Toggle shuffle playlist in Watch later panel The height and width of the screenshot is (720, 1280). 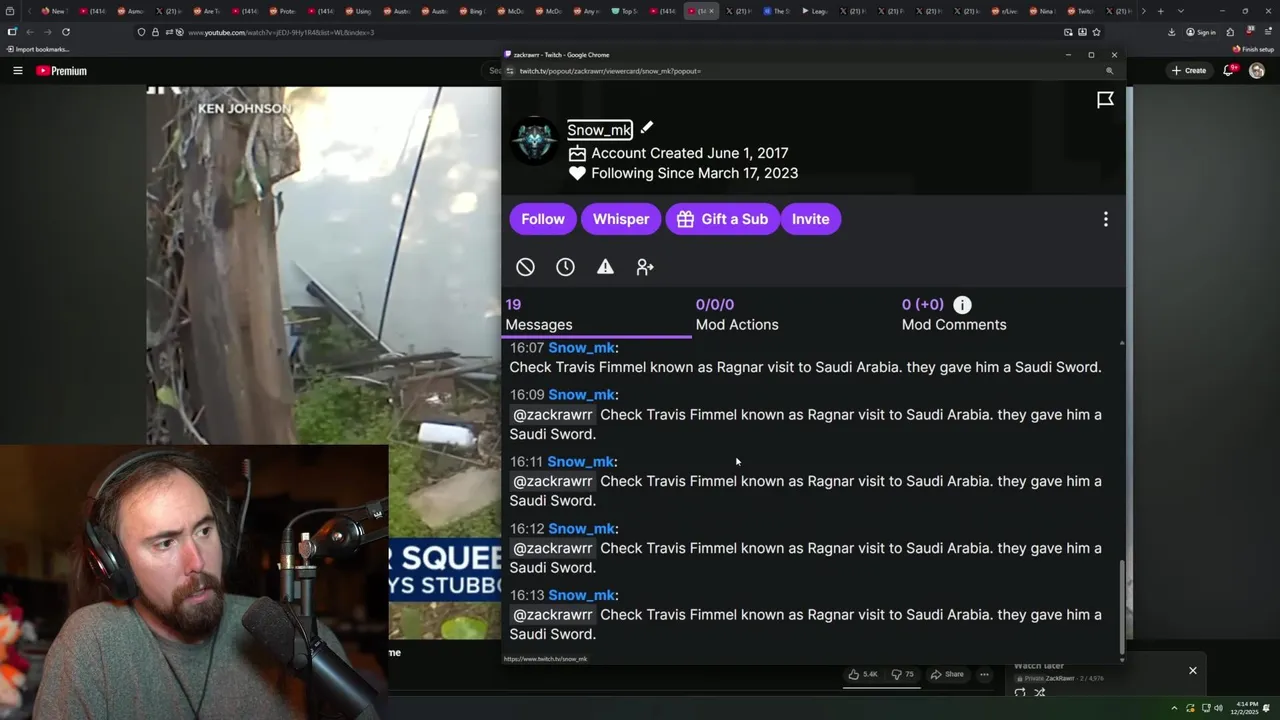(1040, 692)
